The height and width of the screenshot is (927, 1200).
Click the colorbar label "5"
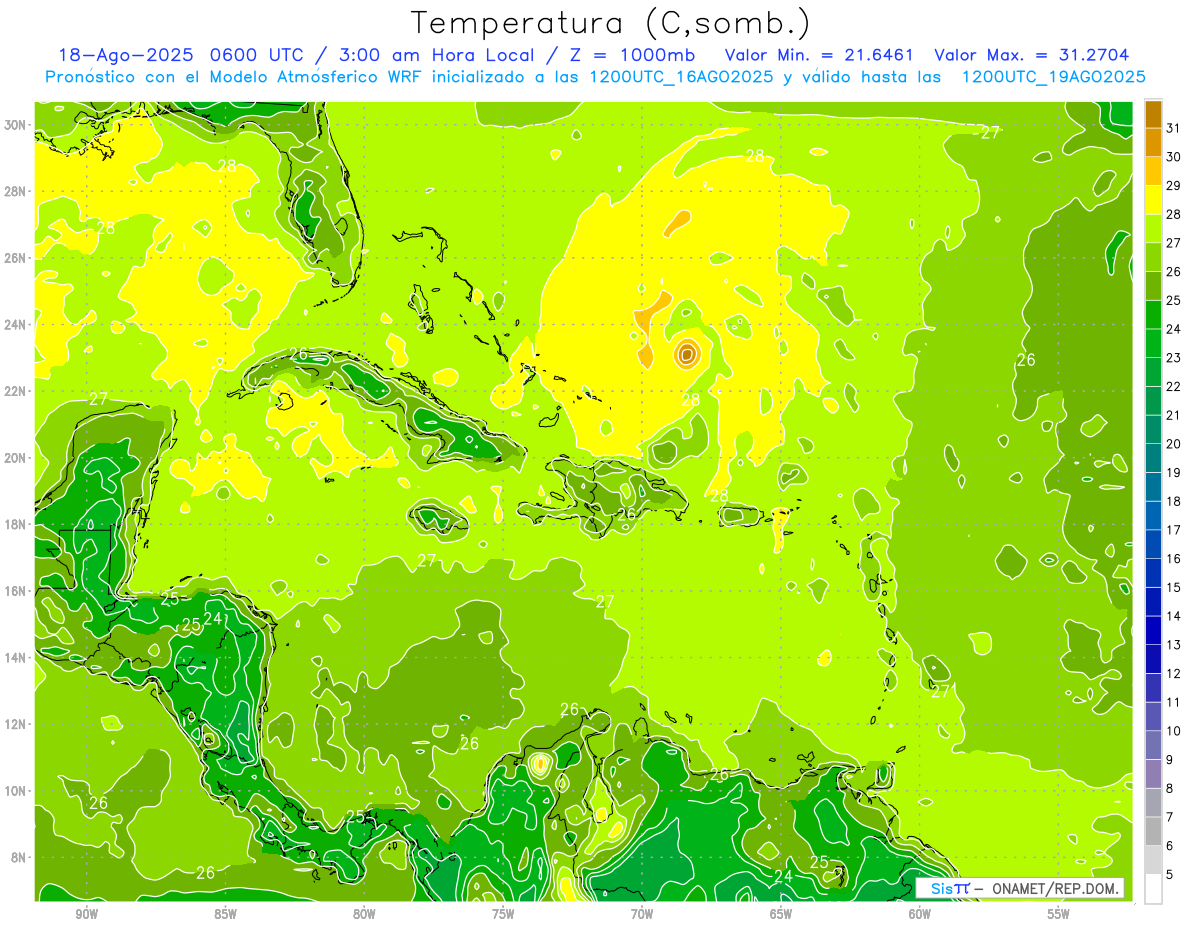[1170, 874]
